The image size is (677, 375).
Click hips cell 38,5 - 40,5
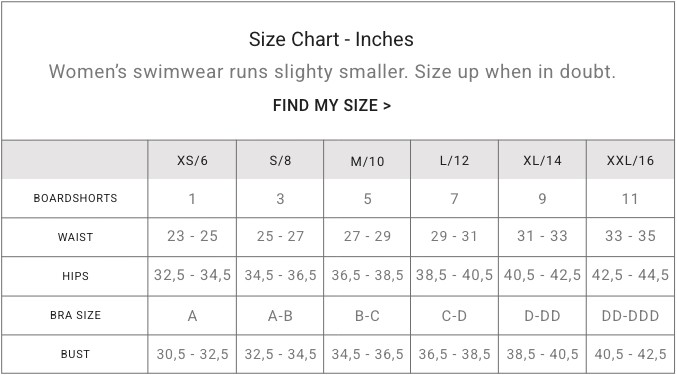[454, 275]
